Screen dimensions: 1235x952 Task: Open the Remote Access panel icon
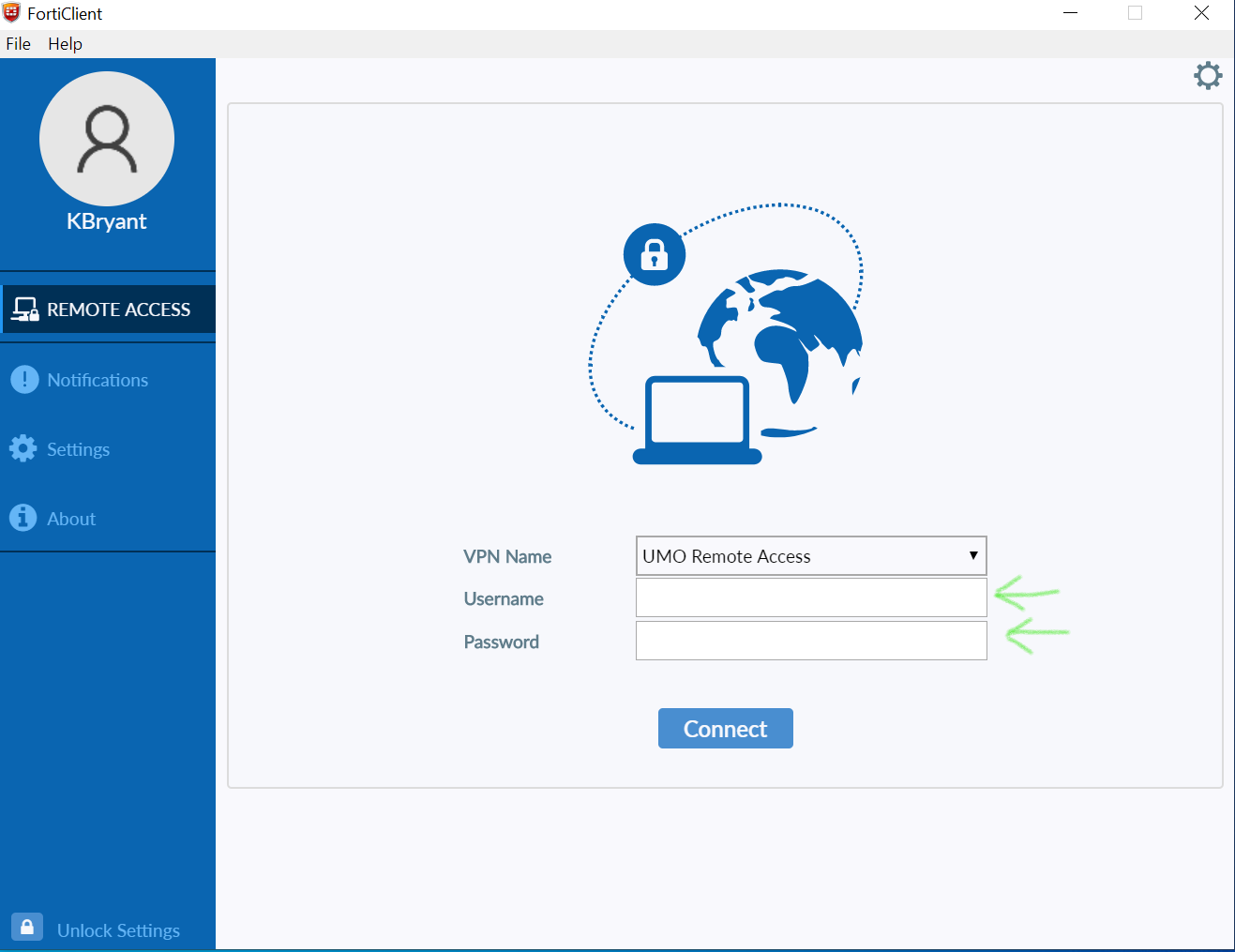pyautogui.click(x=25, y=309)
